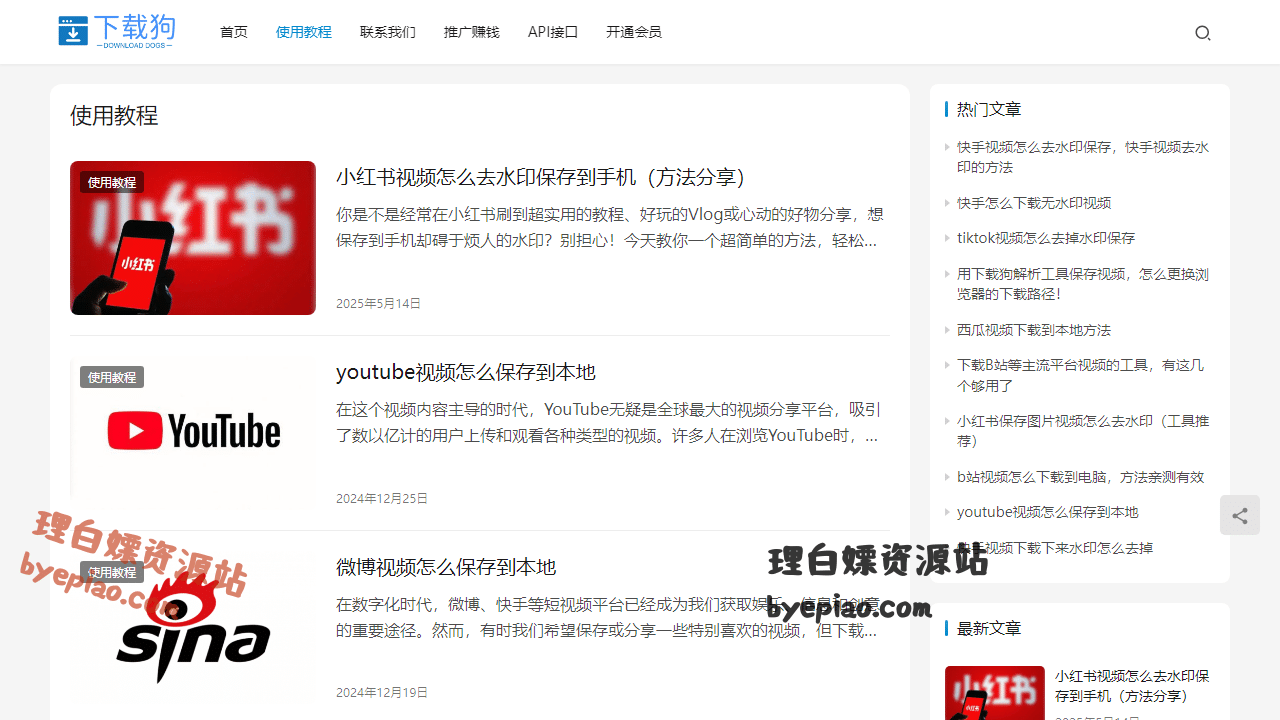The image size is (1280, 720).
Task: Click 使用教程 tag on 小红书 thumbnail
Action: pyautogui.click(x=112, y=182)
